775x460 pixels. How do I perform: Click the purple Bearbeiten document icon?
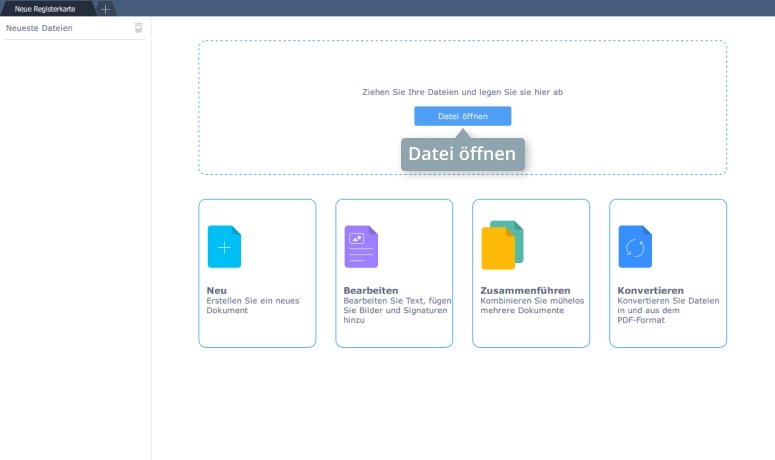(361, 247)
